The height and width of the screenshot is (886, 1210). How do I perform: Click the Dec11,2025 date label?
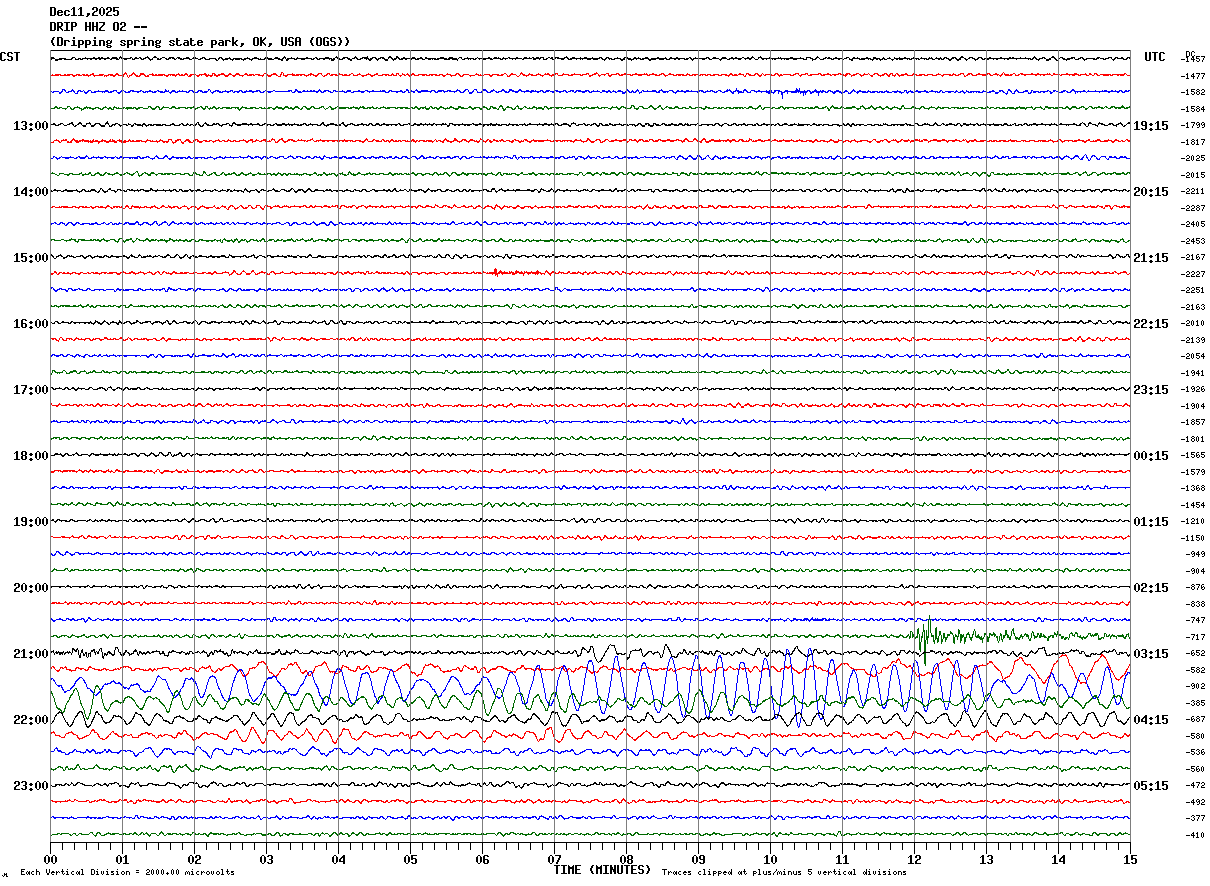click(x=84, y=12)
